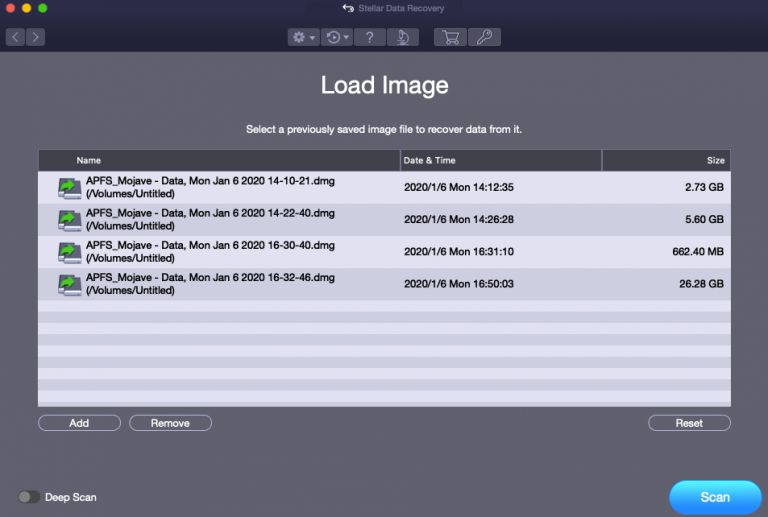The height and width of the screenshot is (517, 768).
Task: Click the 2020/1/6 Mon 14:12:35 date cell
Action: click(x=458, y=187)
